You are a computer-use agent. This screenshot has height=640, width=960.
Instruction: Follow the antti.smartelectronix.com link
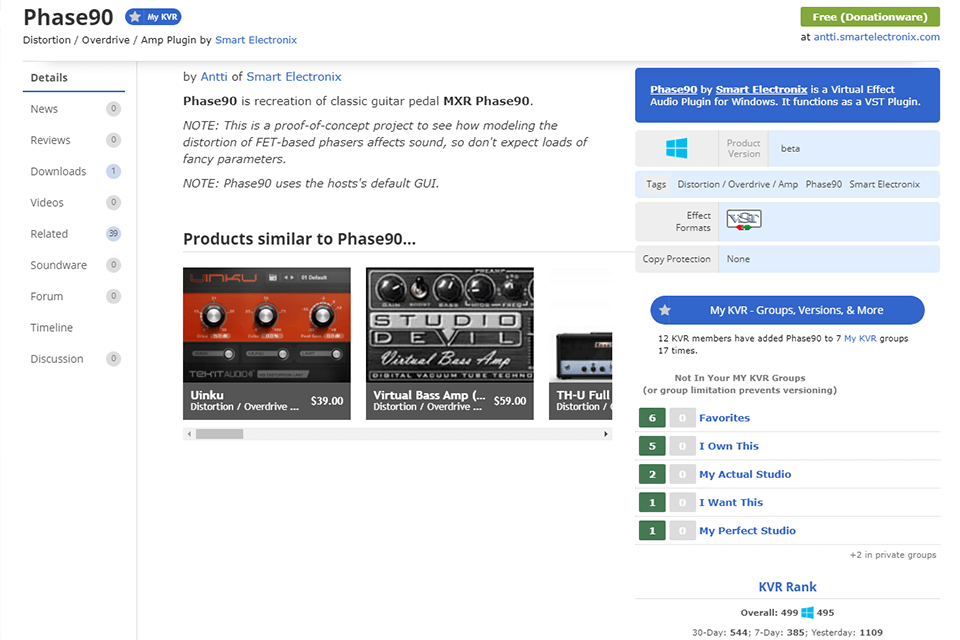pyautogui.click(x=876, y=37)
